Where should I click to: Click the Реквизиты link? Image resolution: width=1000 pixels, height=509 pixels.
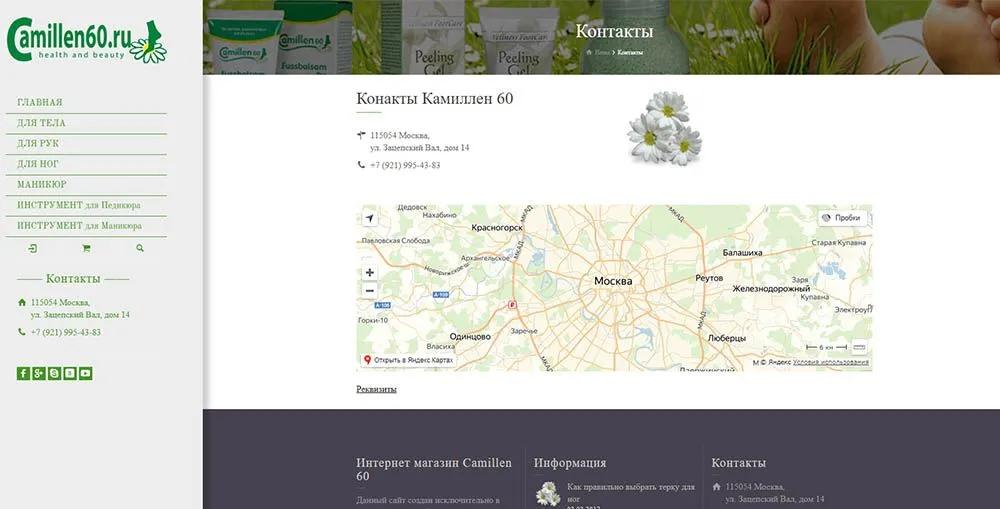[376, 389]
